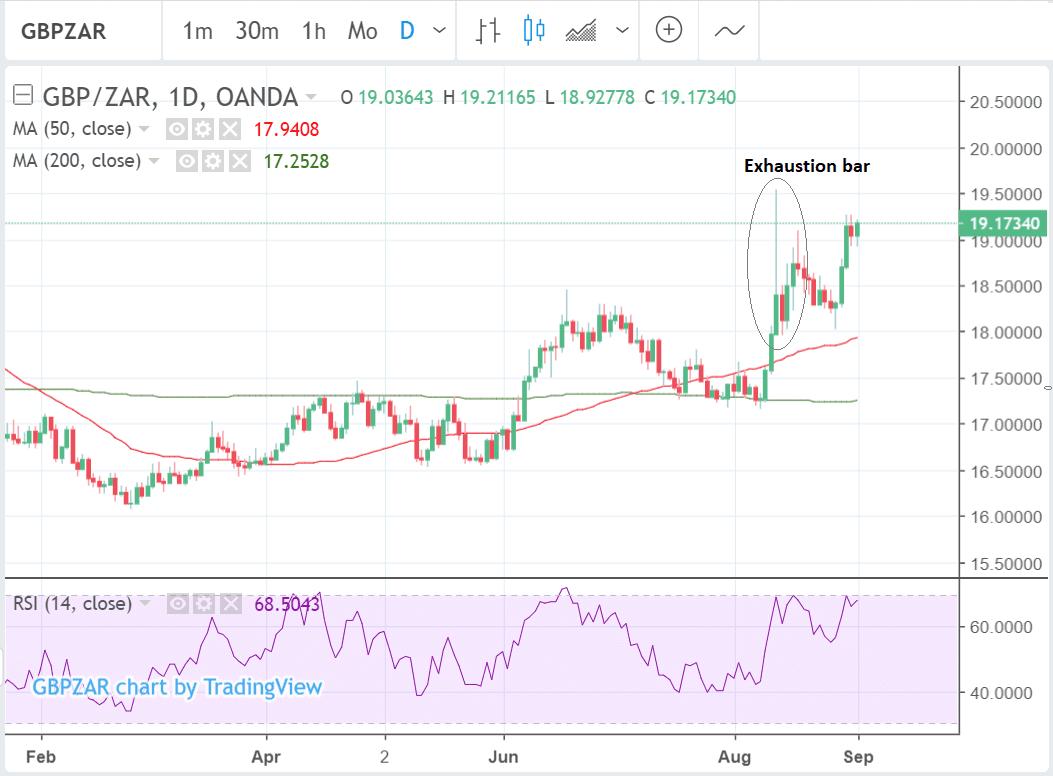The image size is (1053, 776).
Task: Toggle visibility of MA 200 indicator
Action: (187, 161)
